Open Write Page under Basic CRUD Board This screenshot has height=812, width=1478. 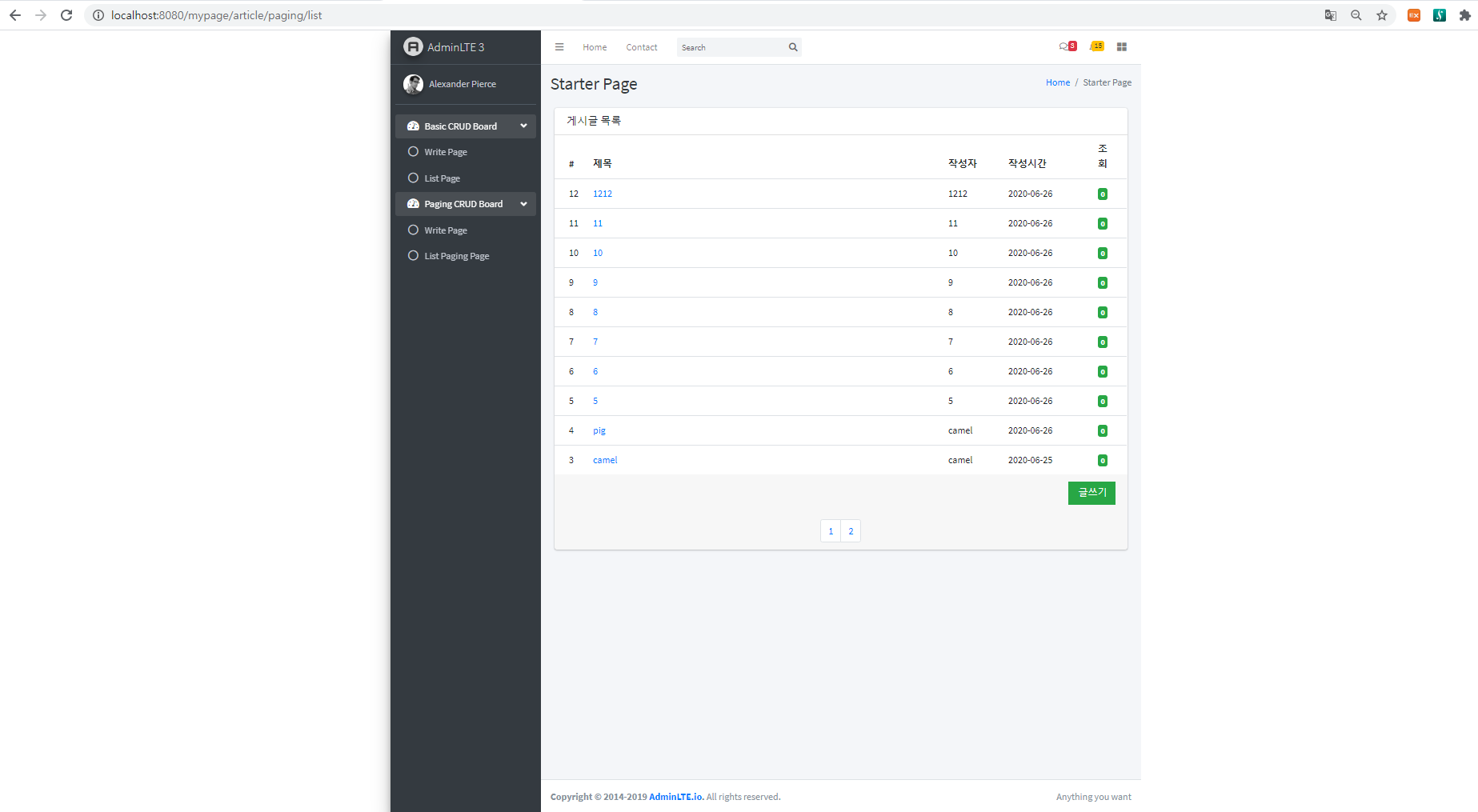pyautogui.click(x=466, y=152)
